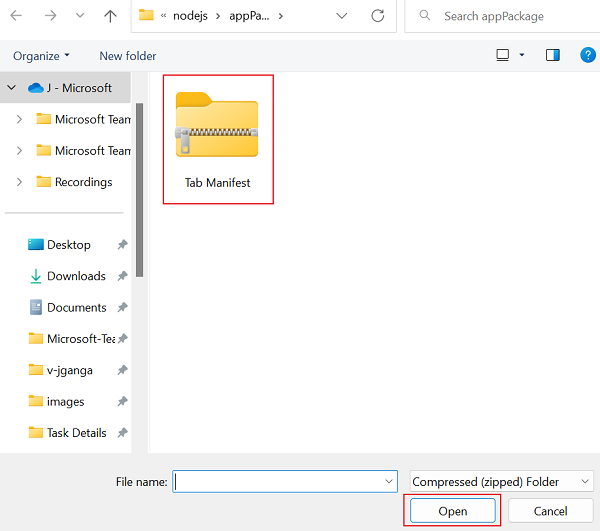
Task: Click the pin icon beside images
Action: point(122,401)
